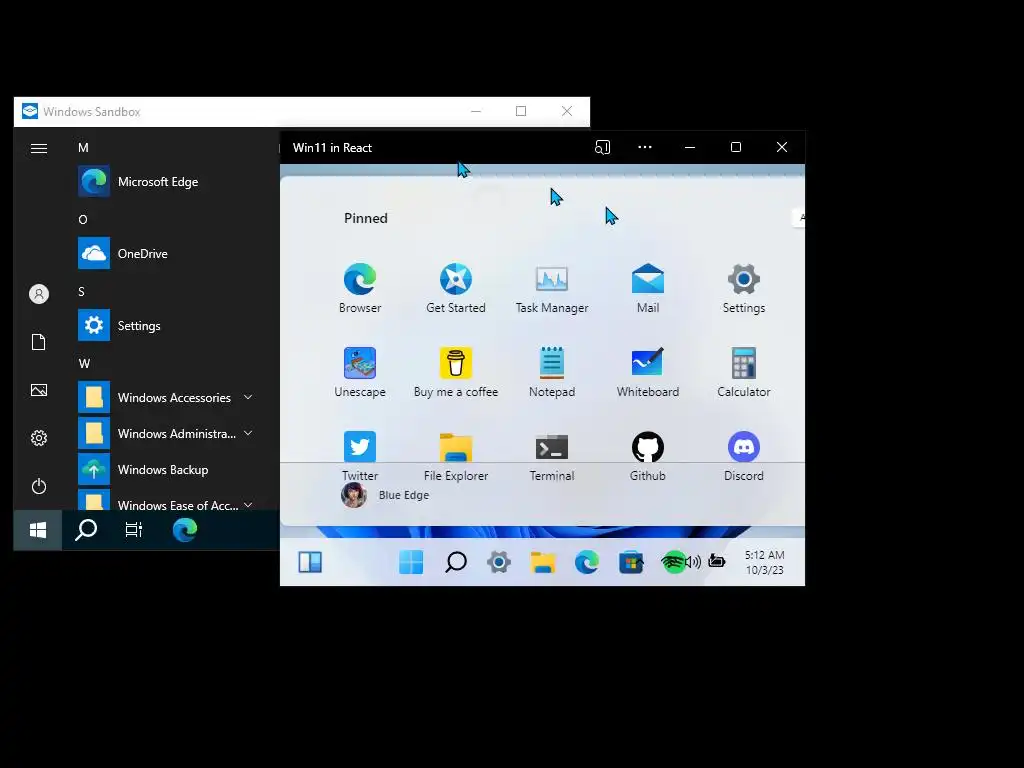Click the Power icon in Sandbox Start
The height and width of the screenshot is (768, 1024).
pyautogui.click(x=39, y=487)
